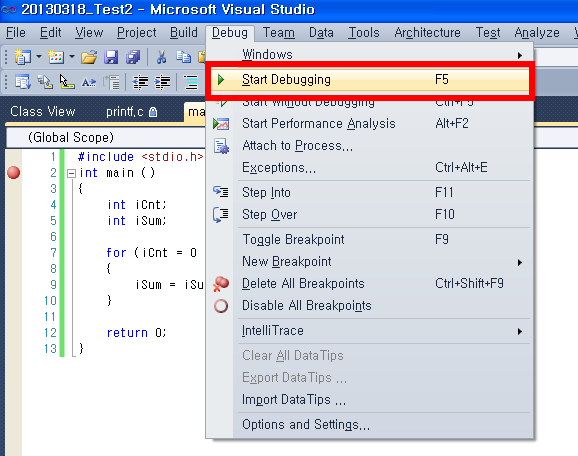Click the greyed-out text editor toolbar icon next to Complete Word
This screenshot has height=456, width=578.
[x=111, y=82]
